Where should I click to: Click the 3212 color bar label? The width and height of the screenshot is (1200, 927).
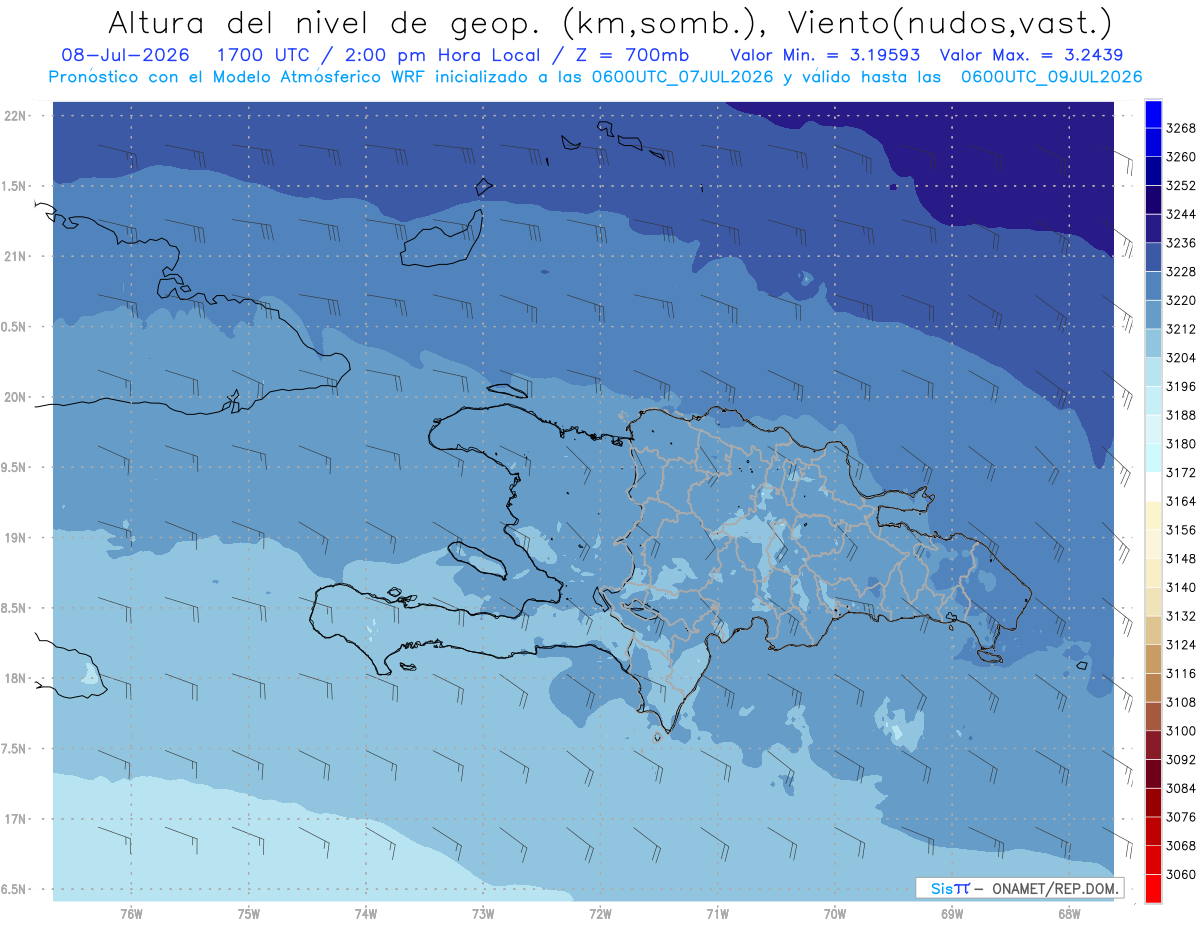[x=1181, y=329]
